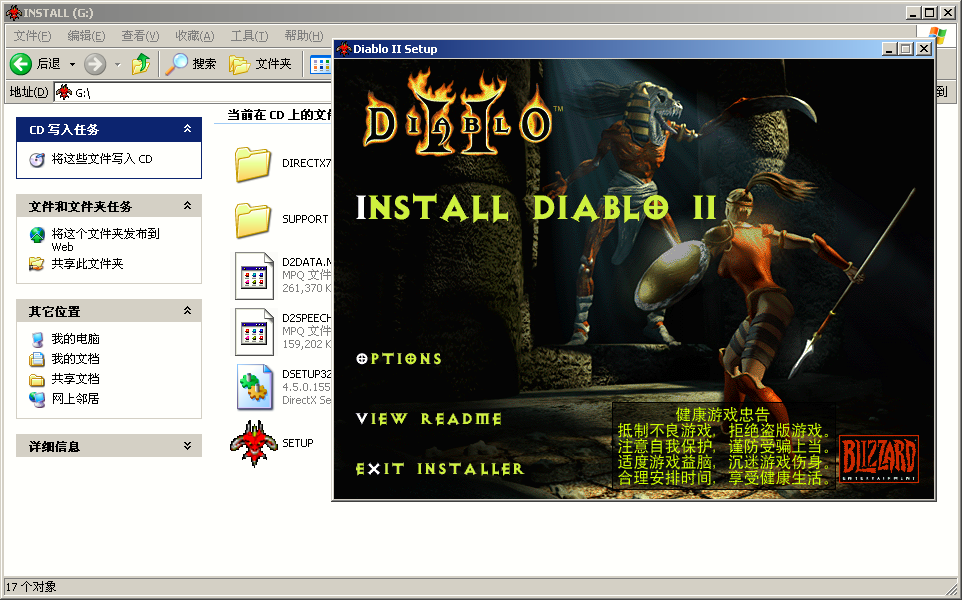962x600 pixels.
Task: Open the Search (搜索) magnifier tool
Action: click(177, 64)
